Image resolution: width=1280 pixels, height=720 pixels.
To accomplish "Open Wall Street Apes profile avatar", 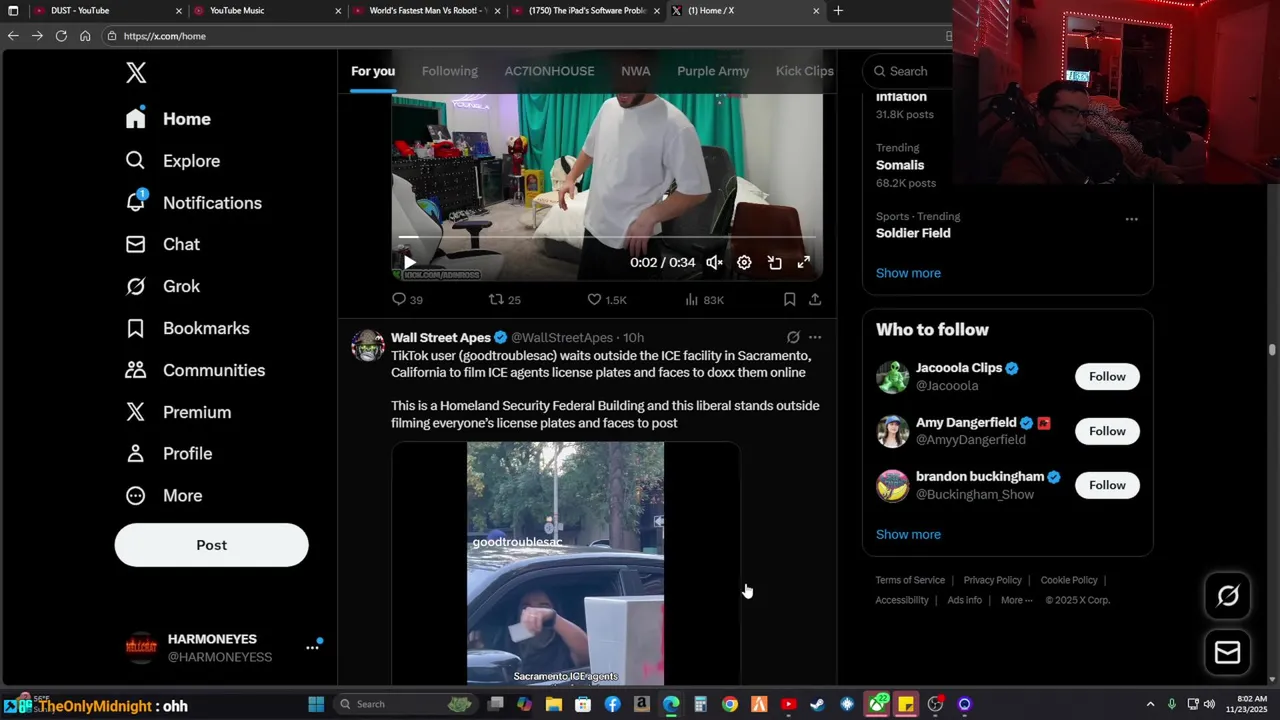I will click(368, 345).
